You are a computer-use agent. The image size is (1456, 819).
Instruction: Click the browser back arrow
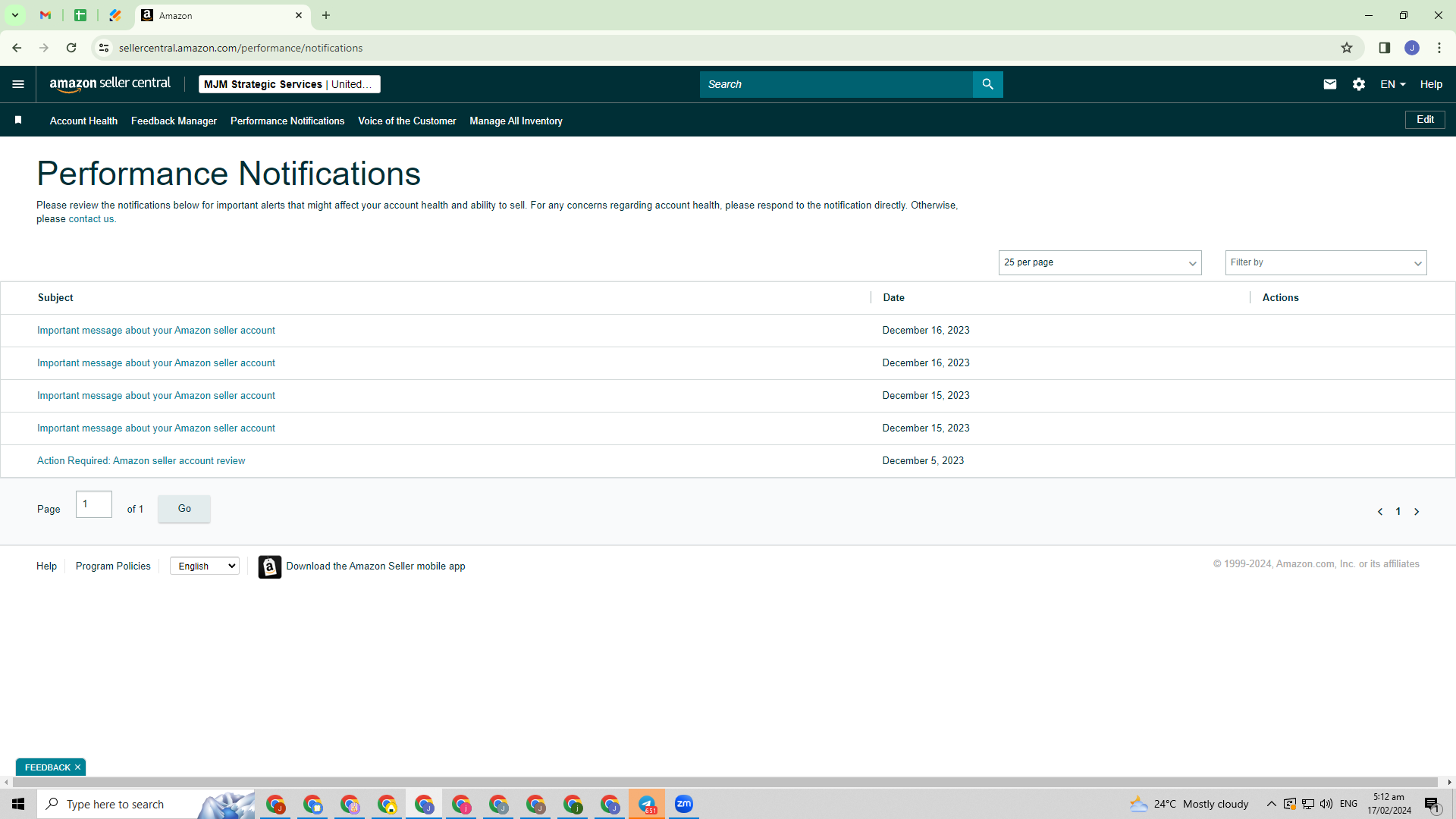(x=17, y=48)
